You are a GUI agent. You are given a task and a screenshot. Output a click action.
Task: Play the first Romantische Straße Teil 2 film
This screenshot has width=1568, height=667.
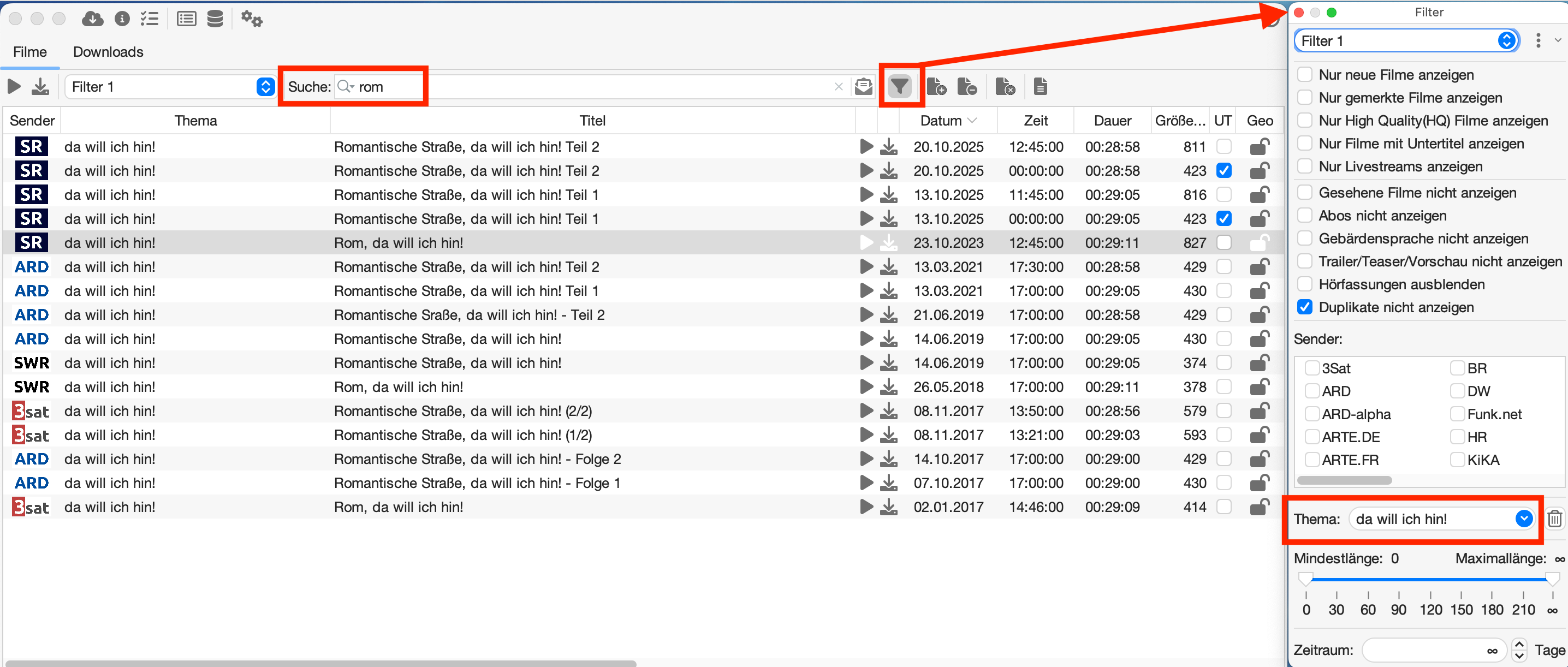click(866, 147)
